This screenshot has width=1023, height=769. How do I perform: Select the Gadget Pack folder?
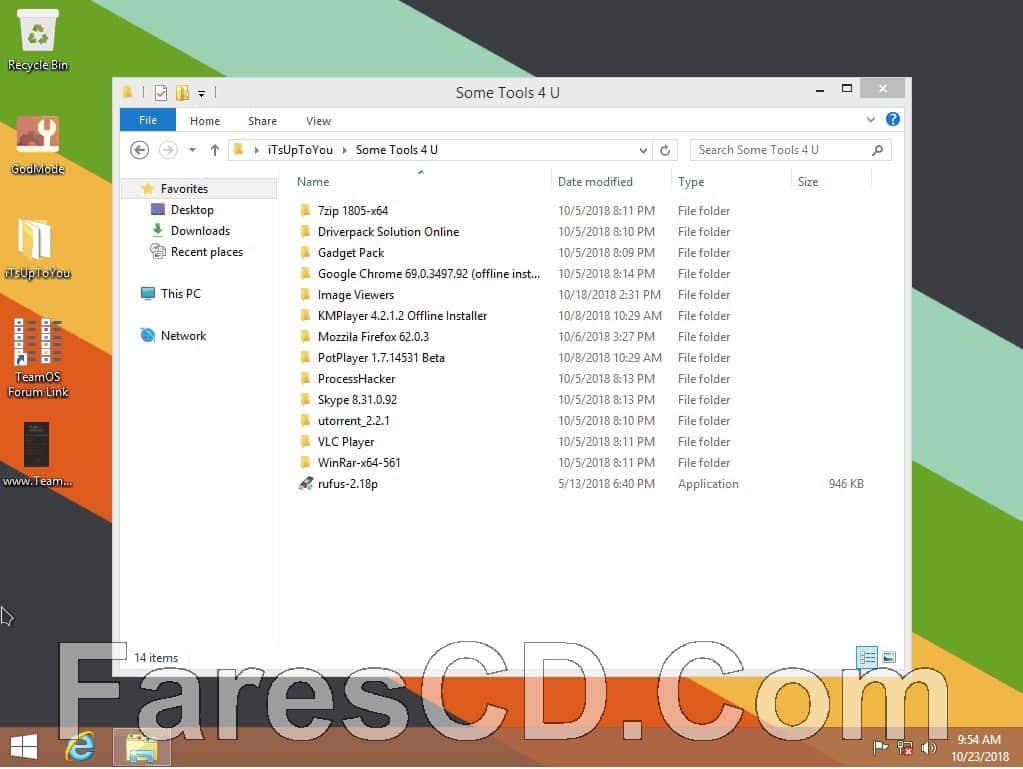pos(350,252)
